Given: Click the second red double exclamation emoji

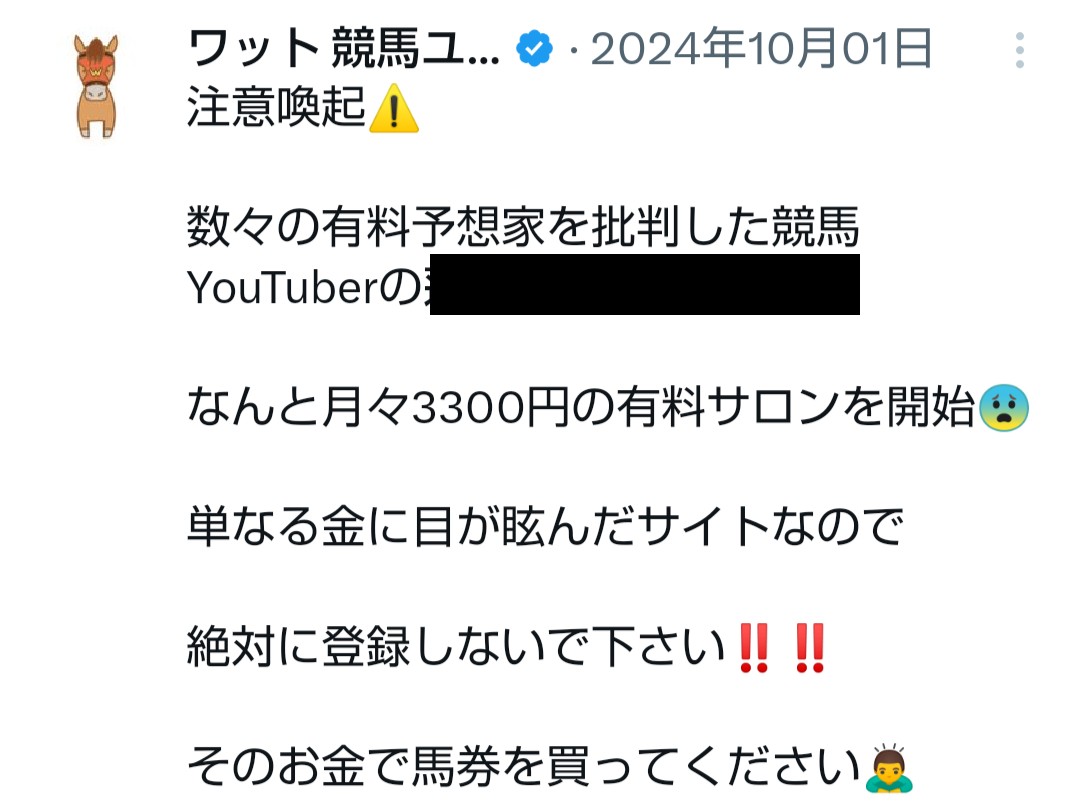Looking at the screenshot, I should (x=809, y=647).
